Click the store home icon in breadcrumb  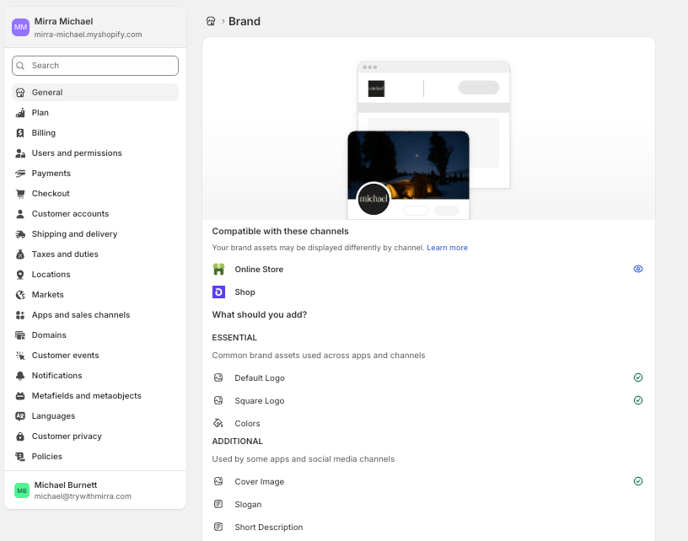click(x=211, y=21)
